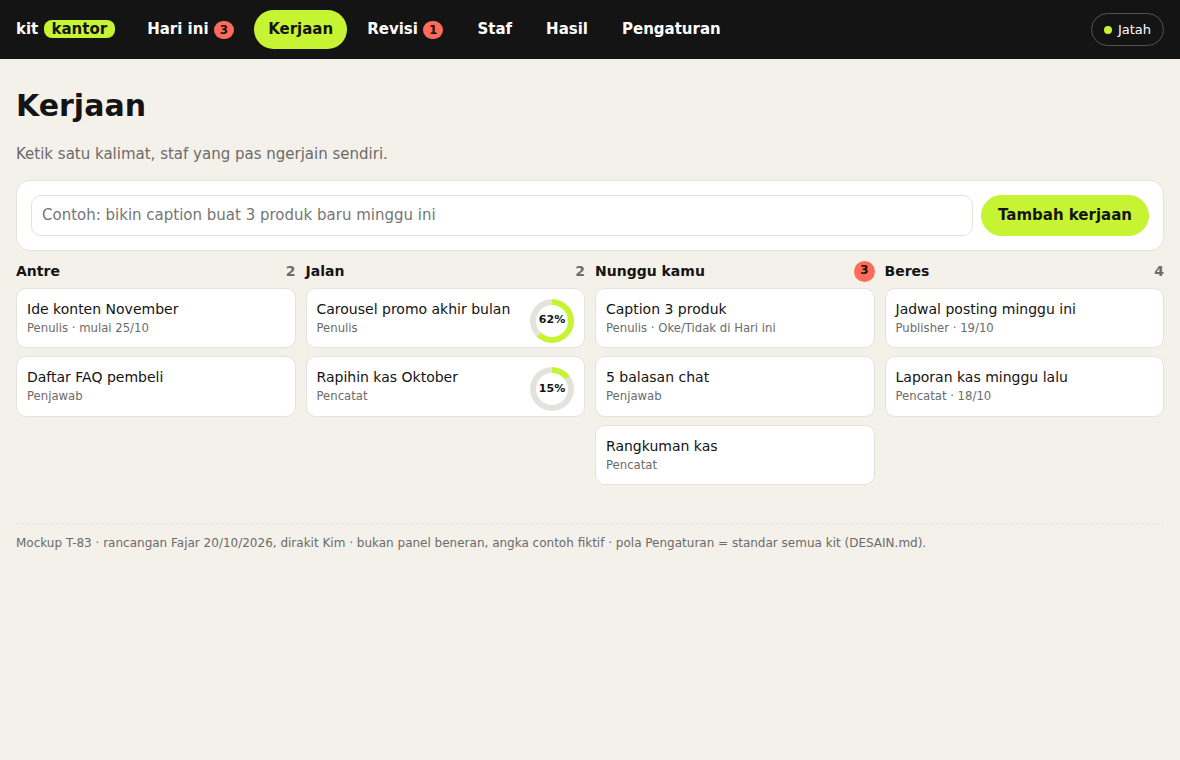Click the notification badge on Hari ini
This screenshot has width=1180, height=760.
(x=224, y=30)
